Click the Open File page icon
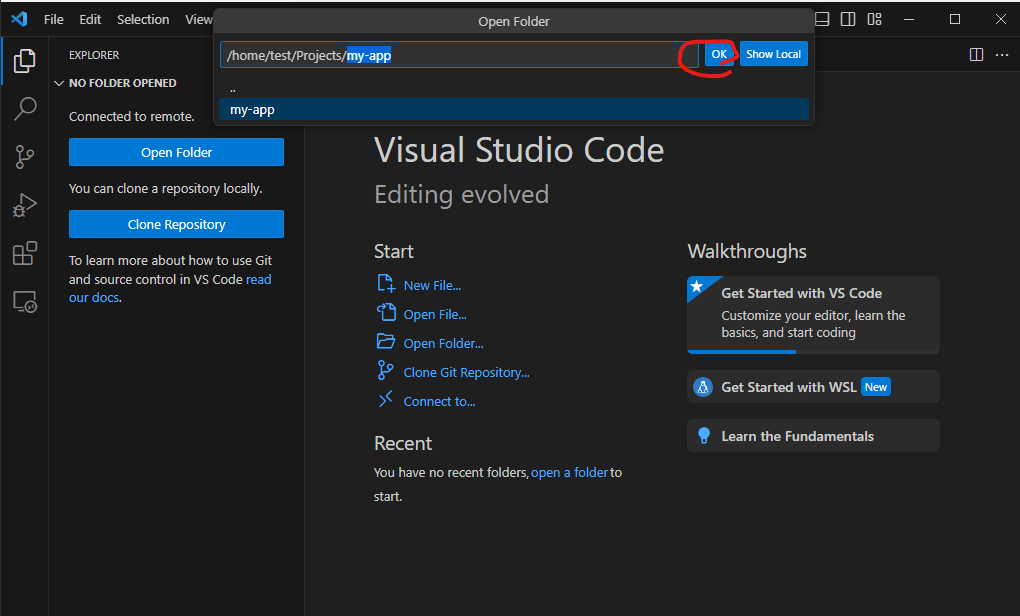The image size is (1020, 616). (386, 312)
